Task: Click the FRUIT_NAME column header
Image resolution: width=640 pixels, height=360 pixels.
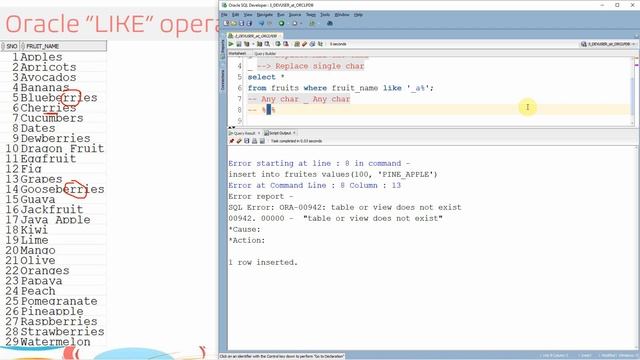Action: pos(64,46)
